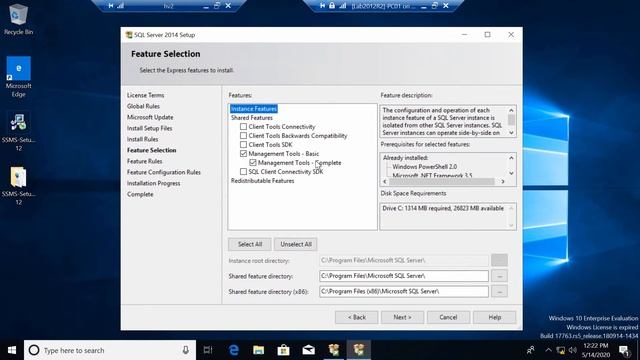
Task: Click the Feature Configuration Rules step
Action: (164, 172)
